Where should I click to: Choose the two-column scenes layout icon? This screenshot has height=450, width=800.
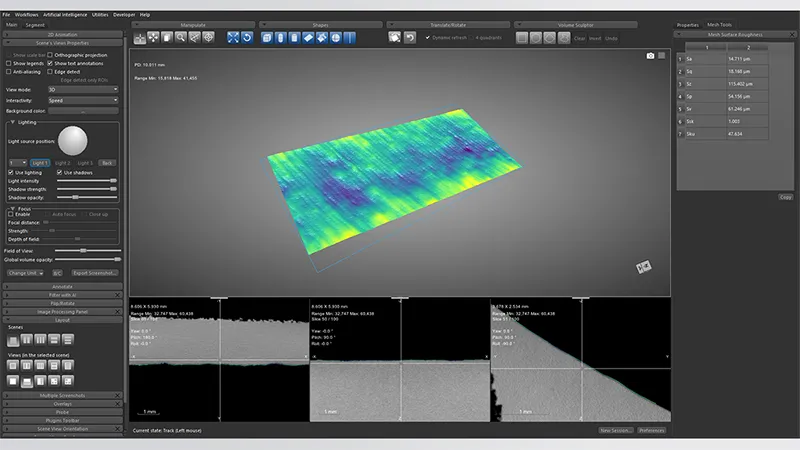[x=27, y=340]
